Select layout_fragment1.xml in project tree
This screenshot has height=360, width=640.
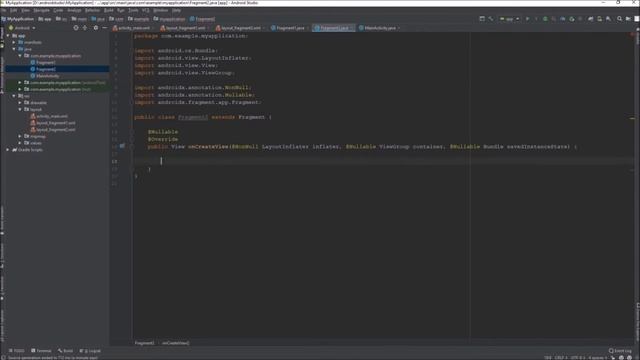coord(53,123)
